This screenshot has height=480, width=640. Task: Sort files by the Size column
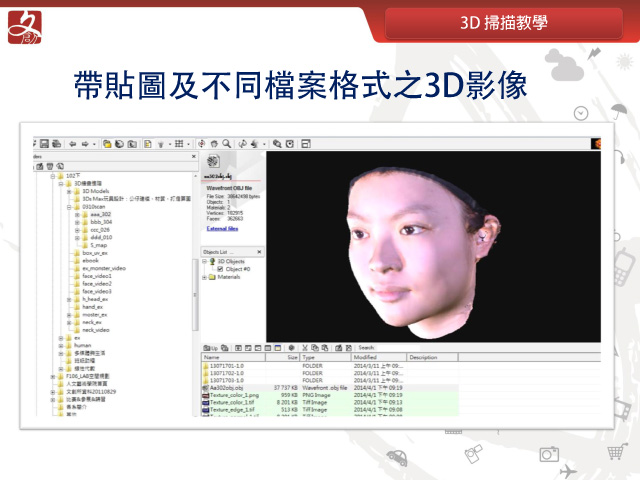click(283, 357)
